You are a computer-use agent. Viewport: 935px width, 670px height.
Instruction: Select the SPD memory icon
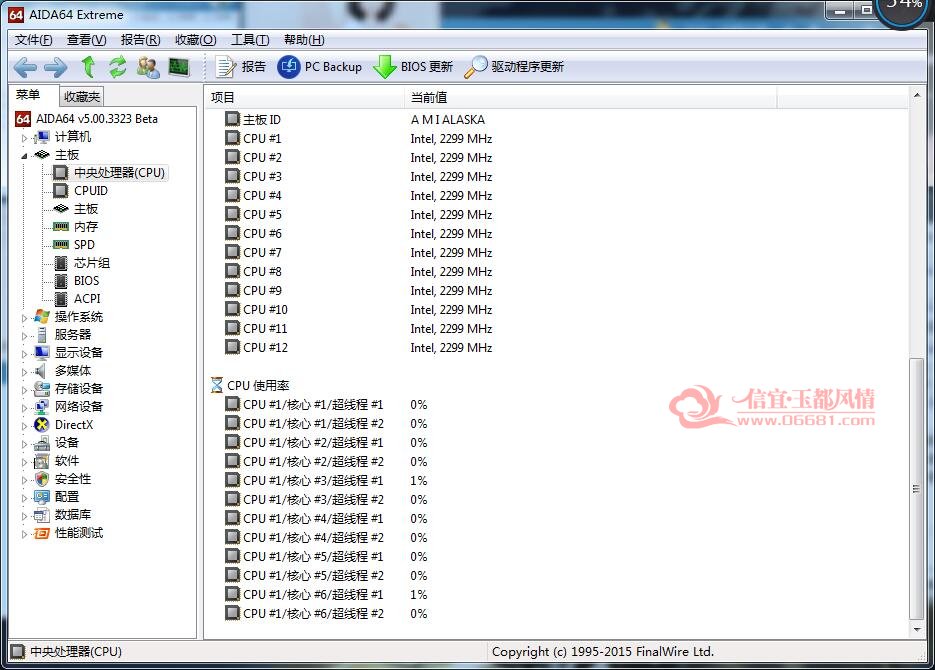[x=60, y=244]
